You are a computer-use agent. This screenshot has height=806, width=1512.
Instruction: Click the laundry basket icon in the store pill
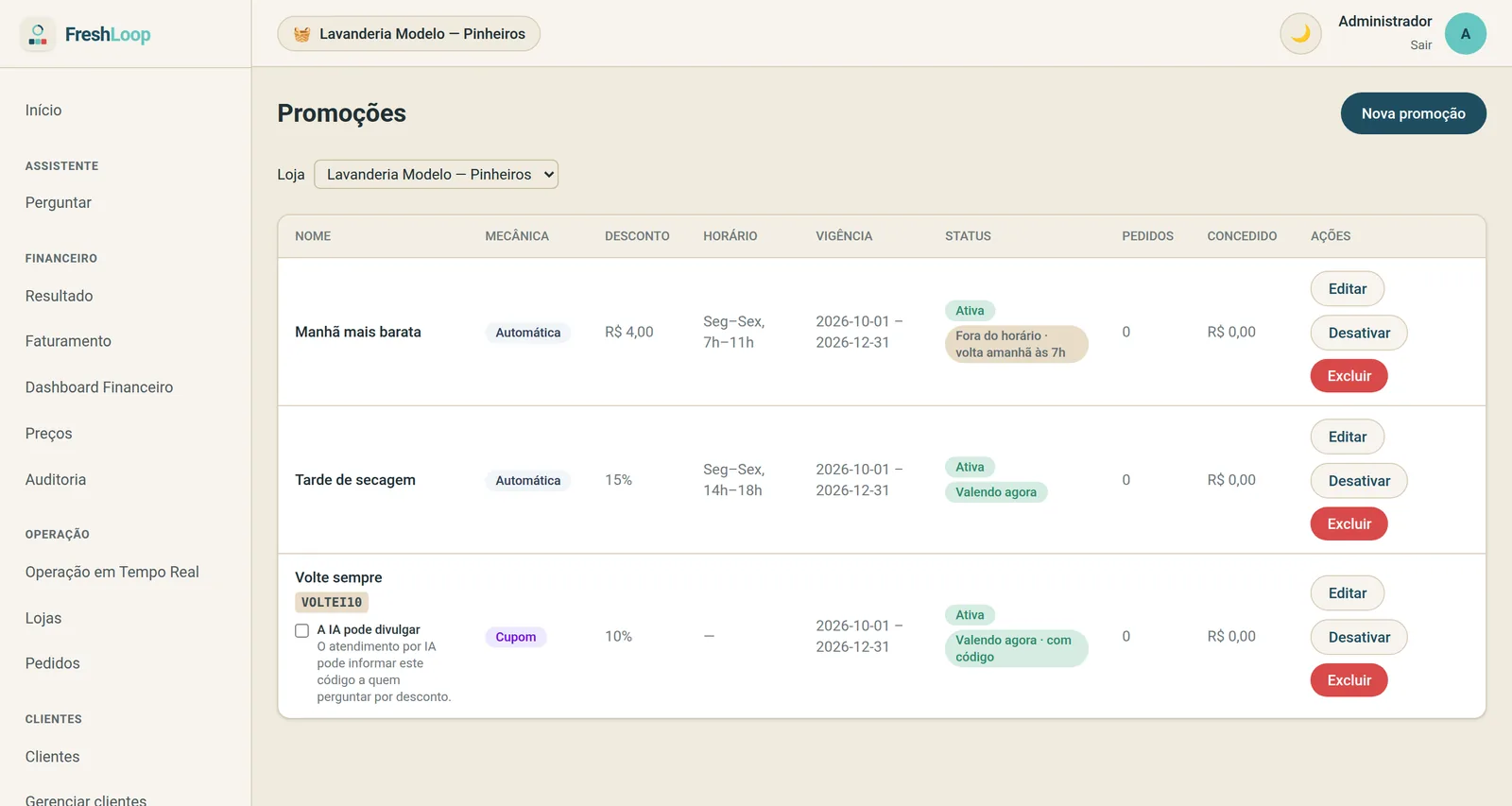pyautogui.click(x=301, y=34)
